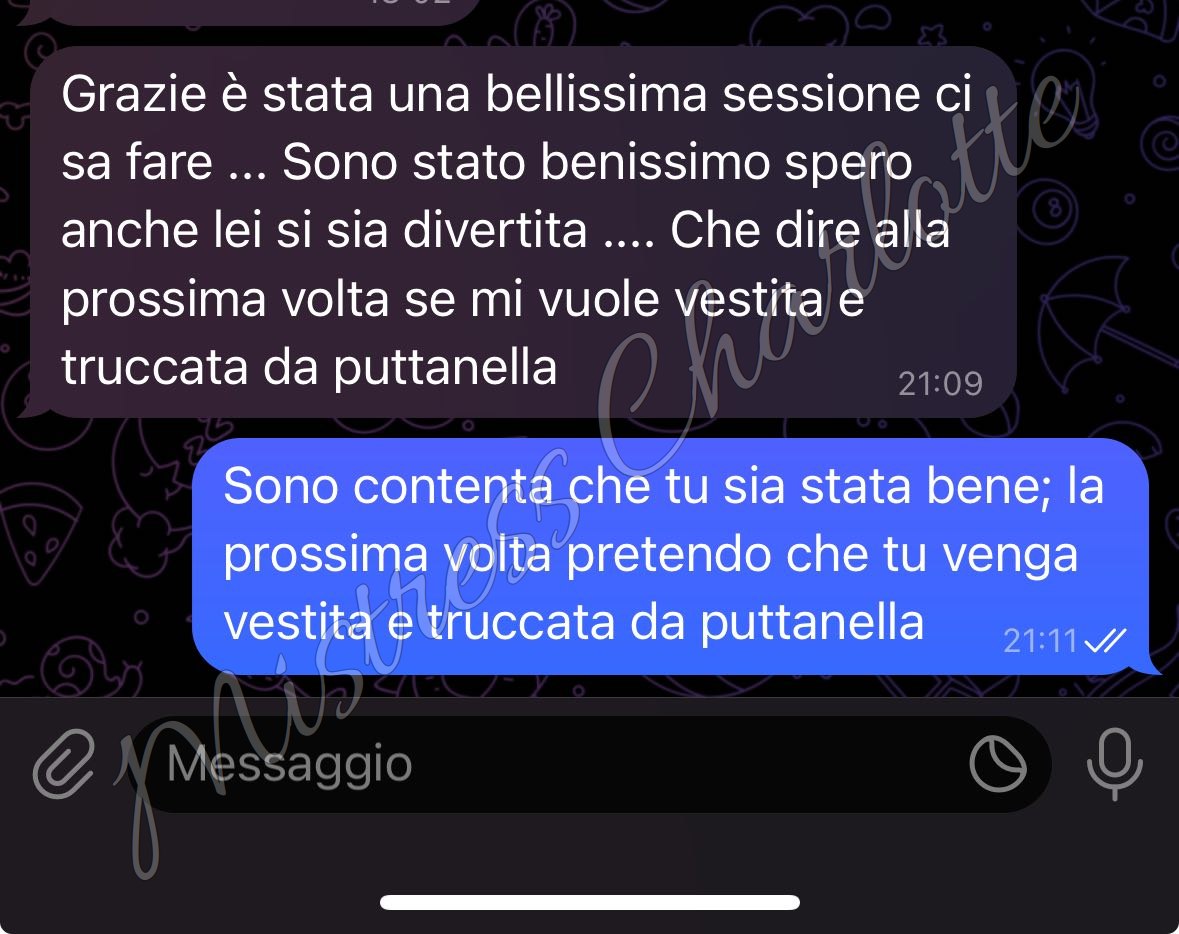Click the 21:11 timestamp on sent message
Viewport: 1179px width, 934px height.
(1041, 641)
